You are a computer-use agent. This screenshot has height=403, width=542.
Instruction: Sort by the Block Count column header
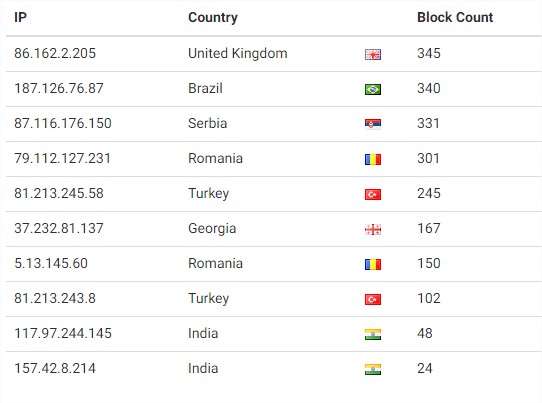455,17
